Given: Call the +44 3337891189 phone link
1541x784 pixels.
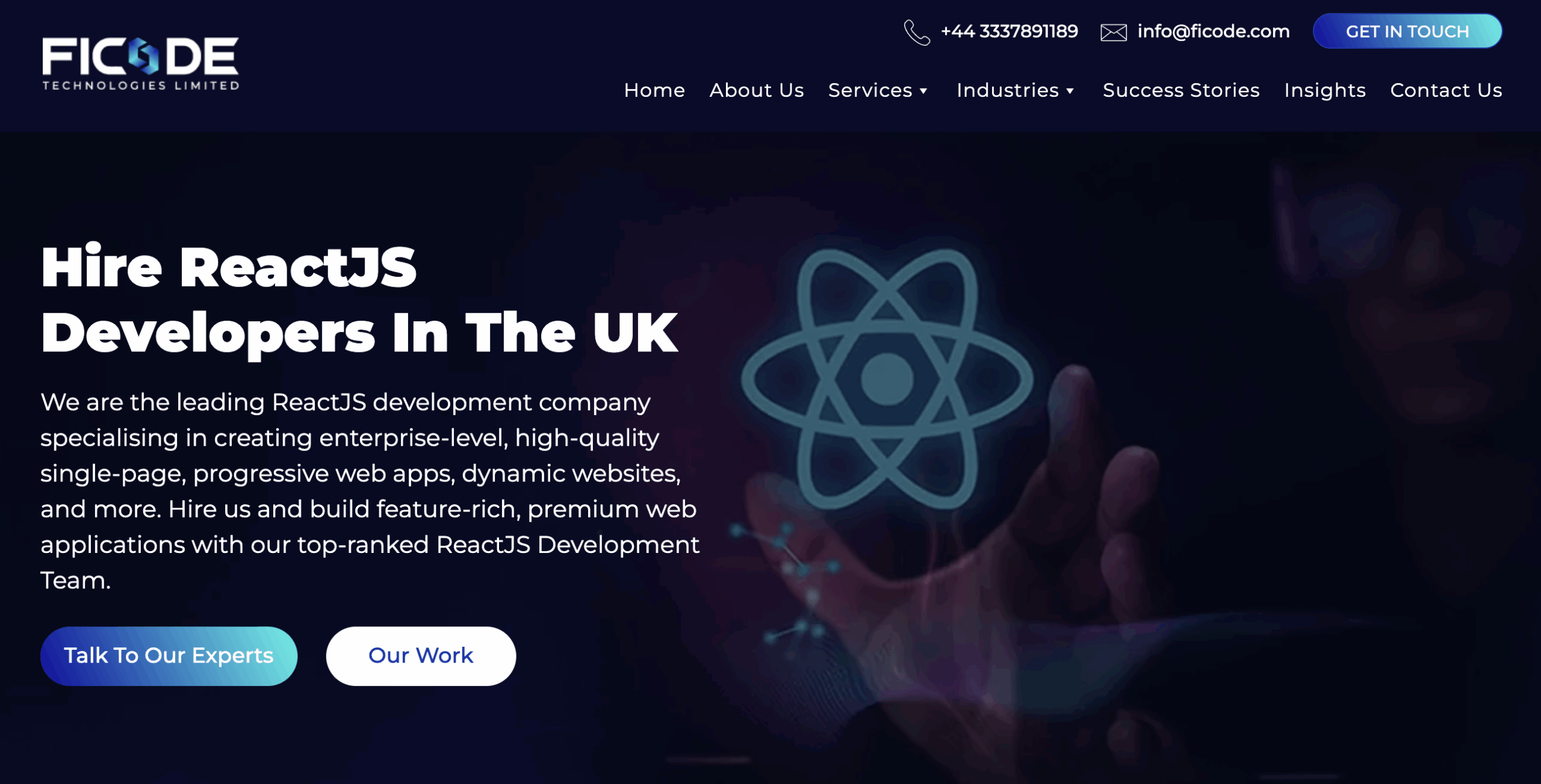Looking at the screenshot, I should coord(1009,31).
